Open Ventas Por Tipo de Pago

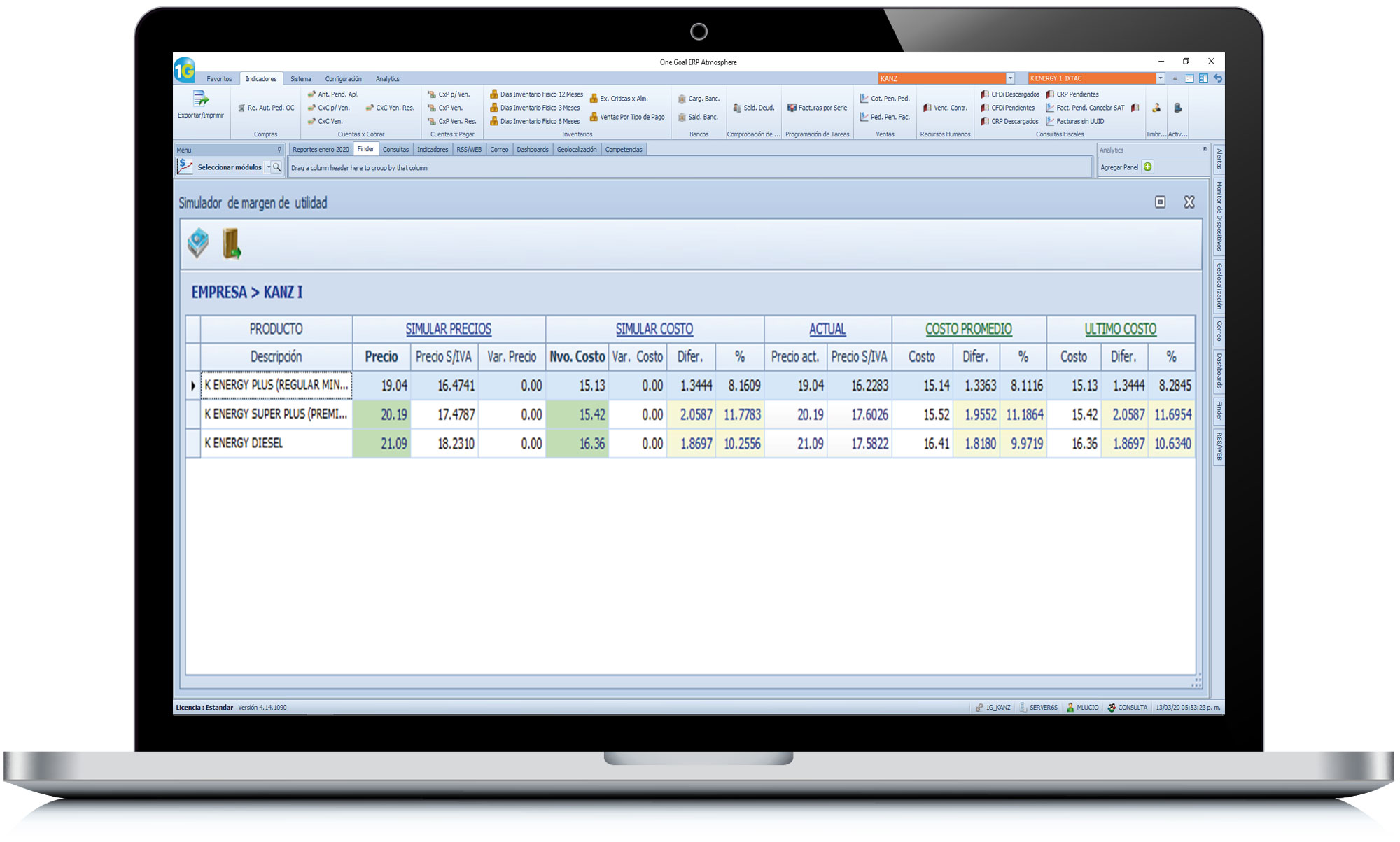[627, 117]
